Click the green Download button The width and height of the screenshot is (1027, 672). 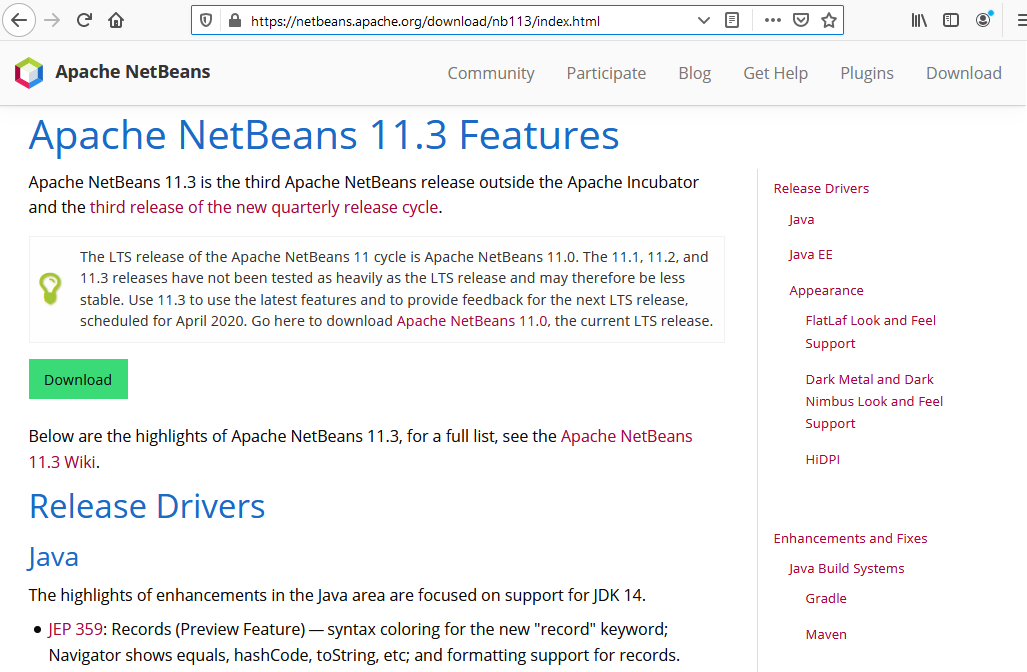pos(78,379)
